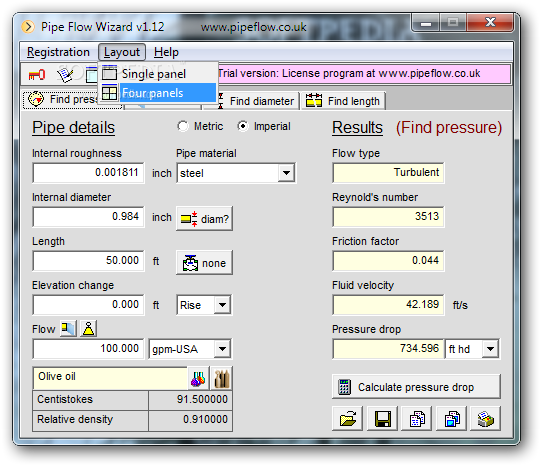Image resolution: width=541 pixels, height=466 pixels.
Task: Click the flow pipe icon beside Flow
Action: click(68, 329)
